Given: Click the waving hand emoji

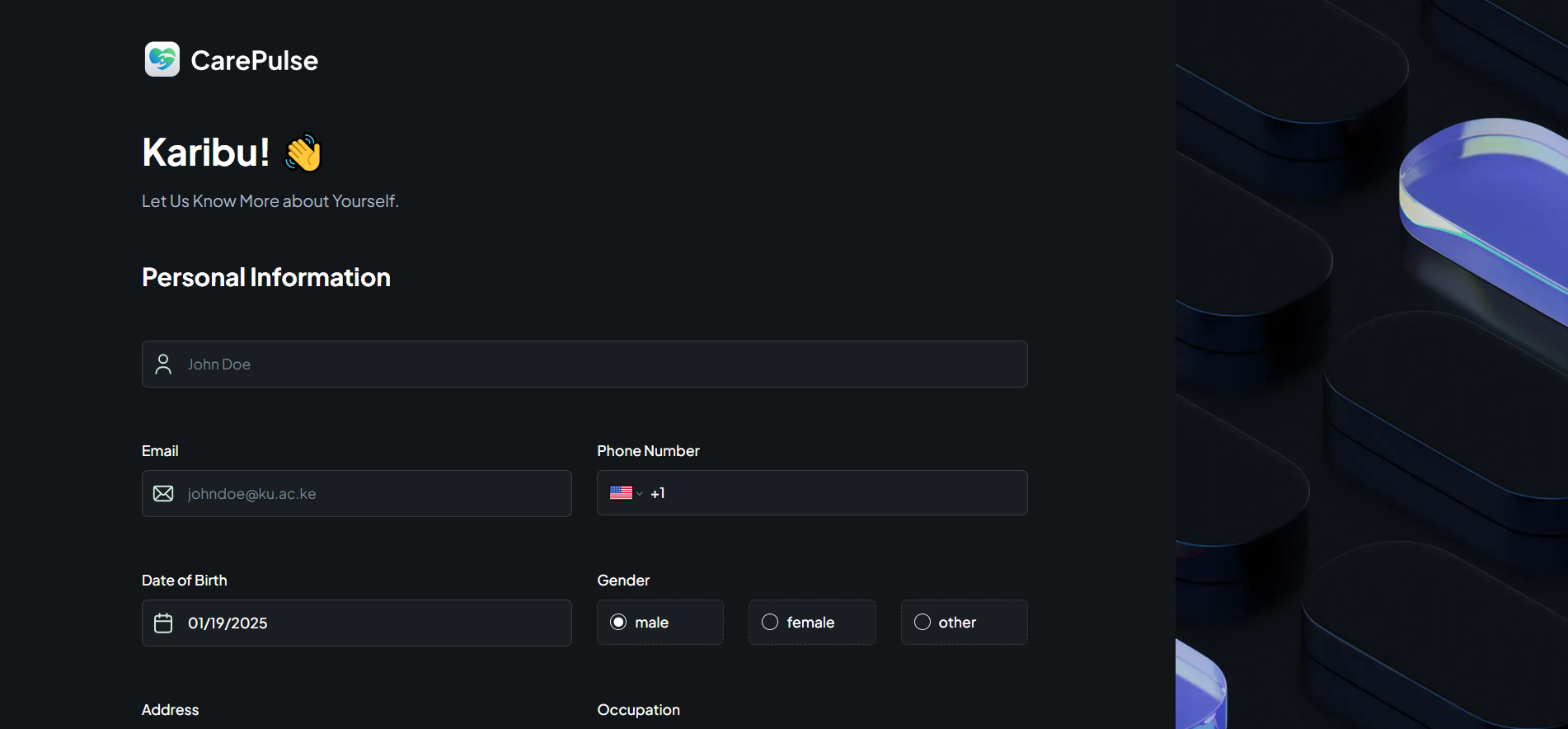Looking at the screenshot, I should 303,153.
